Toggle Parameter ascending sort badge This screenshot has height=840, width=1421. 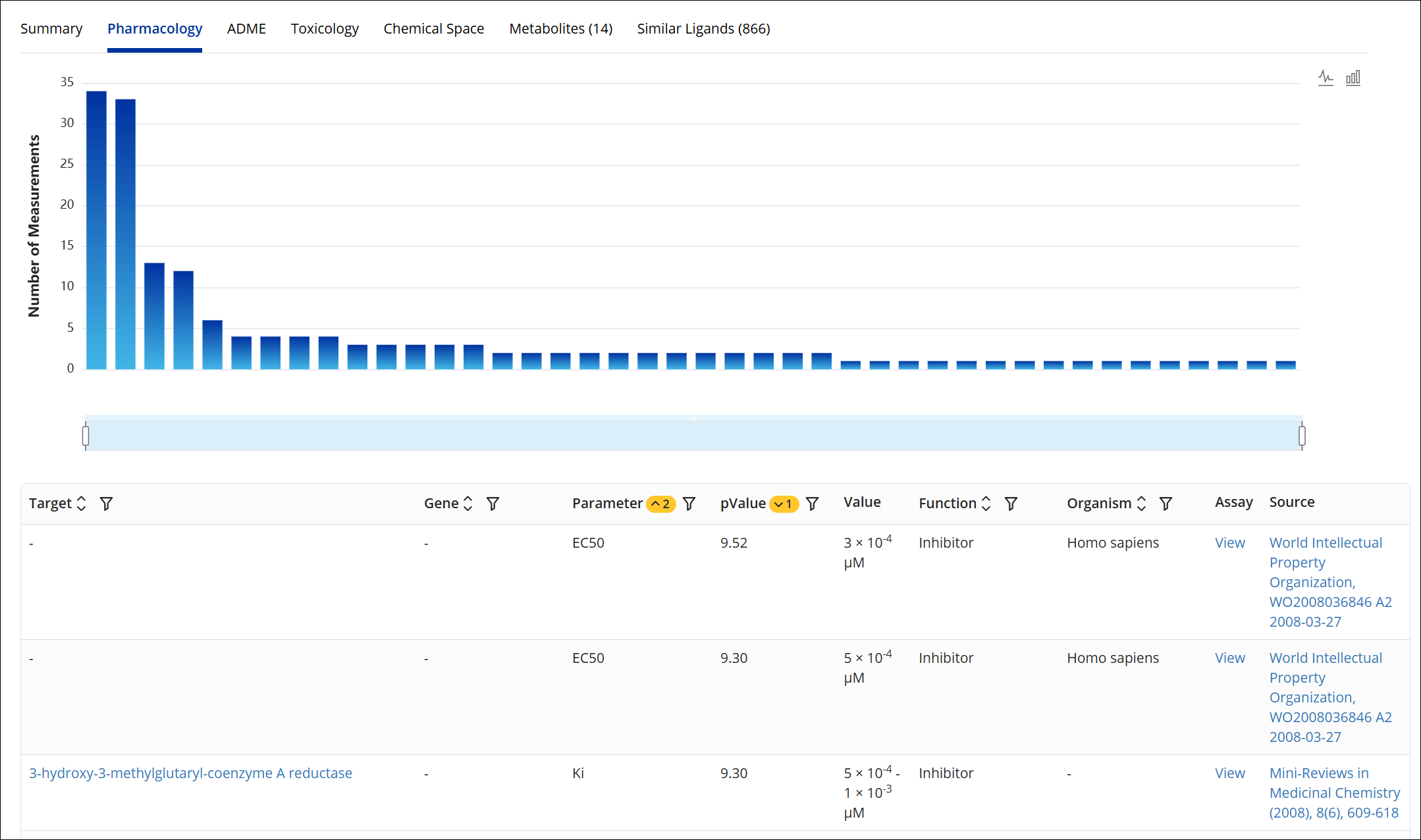(660, 504)
